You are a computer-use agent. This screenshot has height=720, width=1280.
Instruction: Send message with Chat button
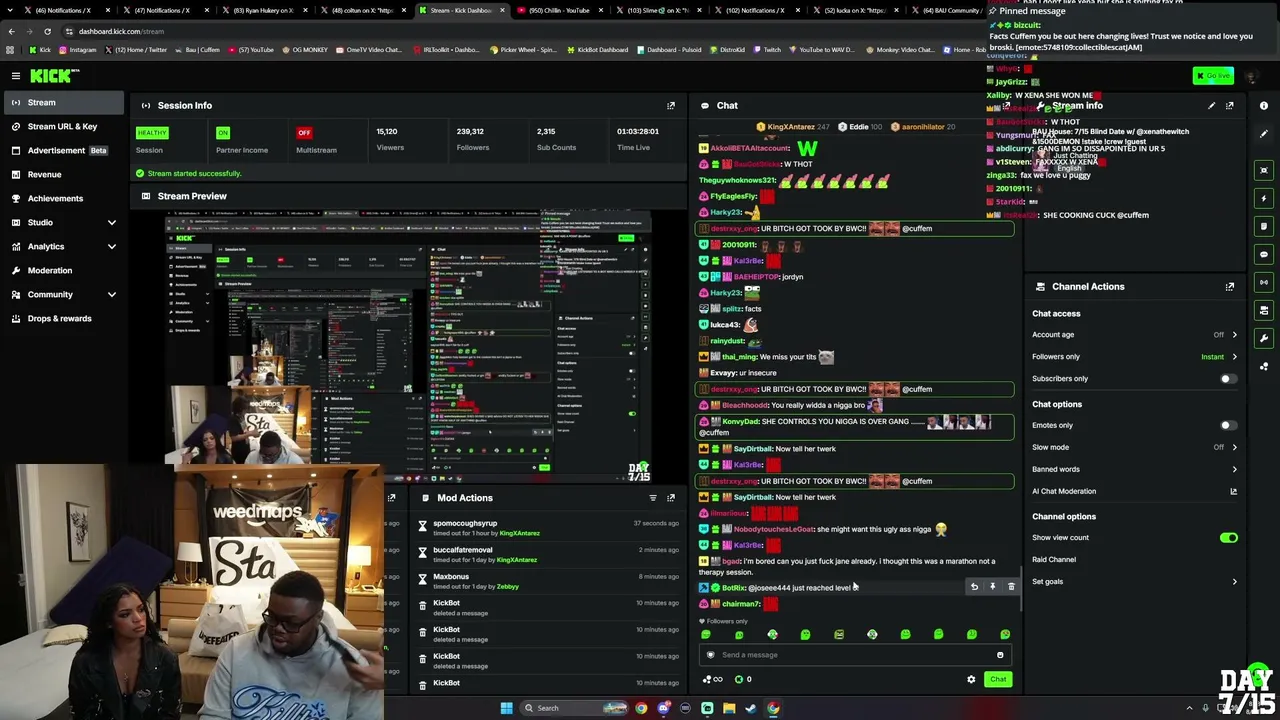pos(998,680)
